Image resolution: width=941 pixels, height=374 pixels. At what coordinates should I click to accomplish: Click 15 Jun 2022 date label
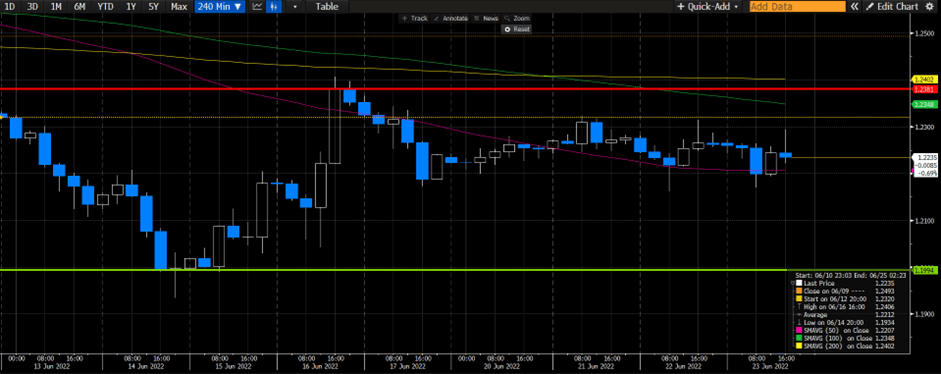pyautogui.click(x=232, y=366)
